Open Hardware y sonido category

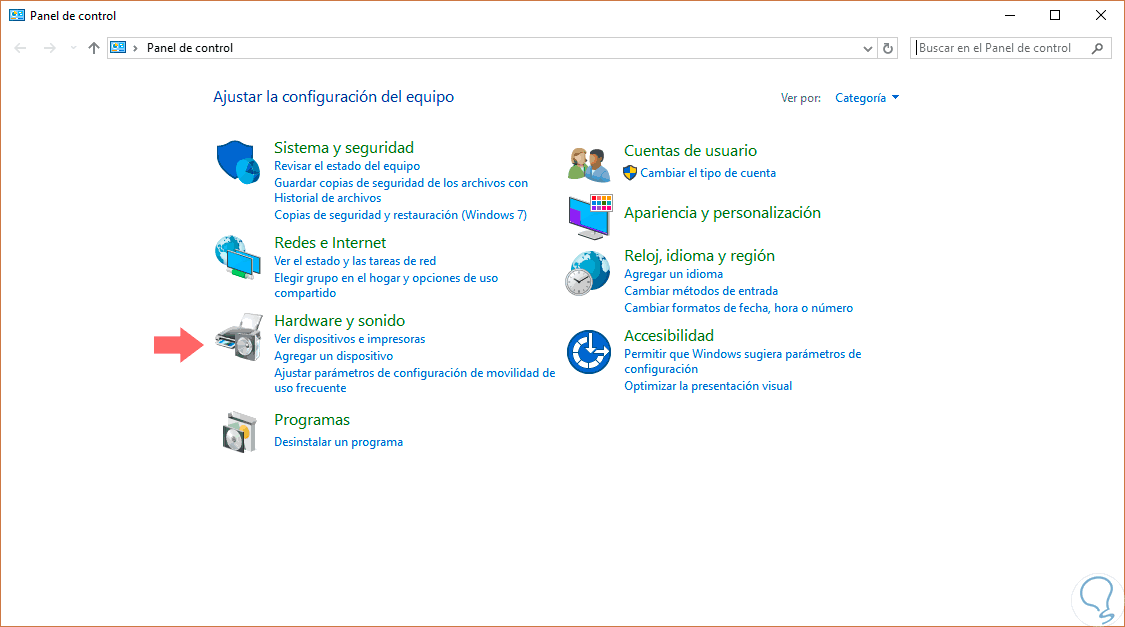[x=339, y=321]
